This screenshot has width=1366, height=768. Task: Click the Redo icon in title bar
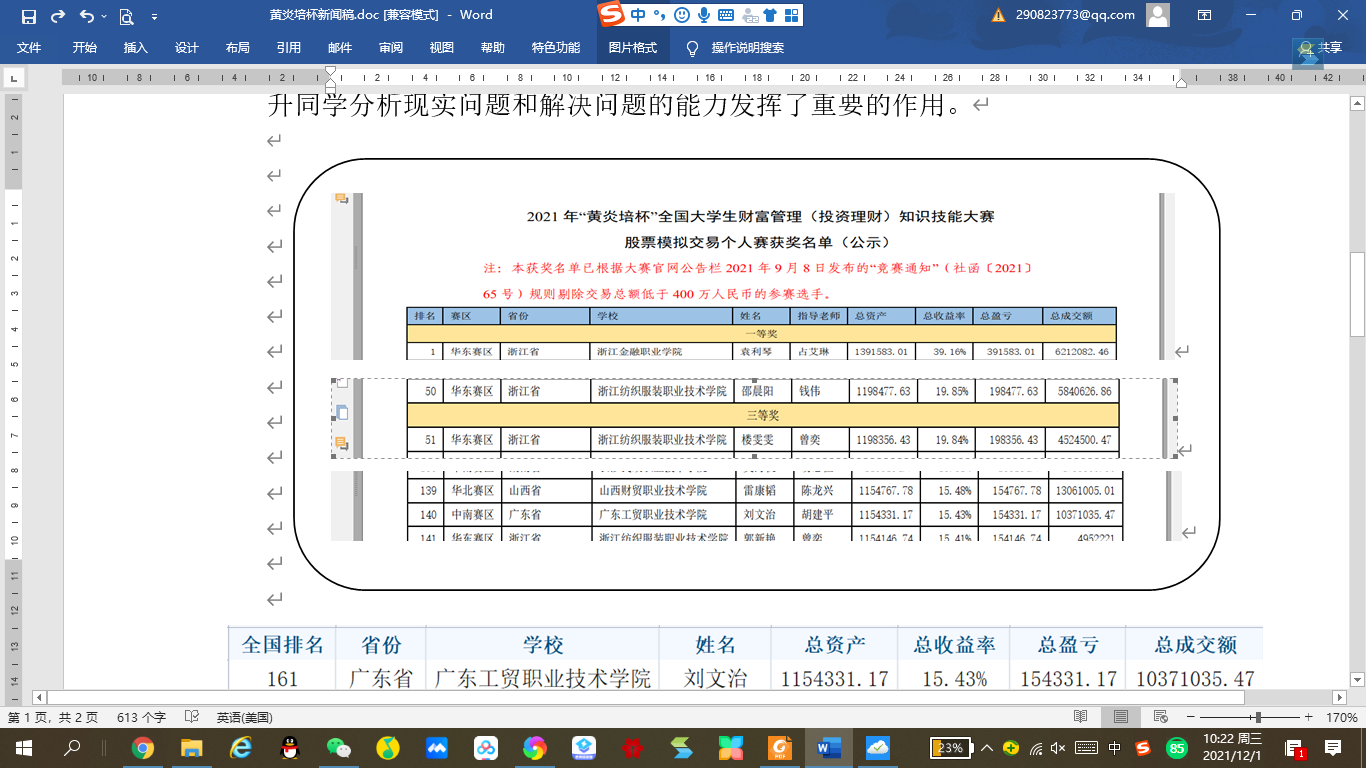(x=57, y=16)
